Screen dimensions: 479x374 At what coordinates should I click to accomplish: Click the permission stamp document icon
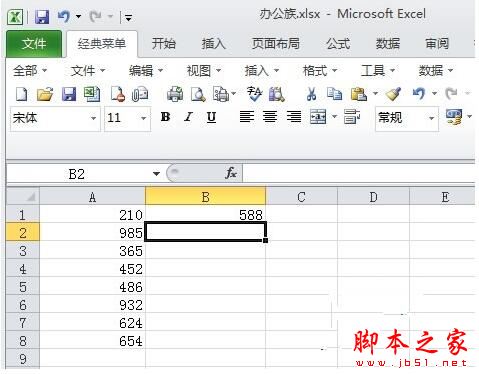[118, 94]
